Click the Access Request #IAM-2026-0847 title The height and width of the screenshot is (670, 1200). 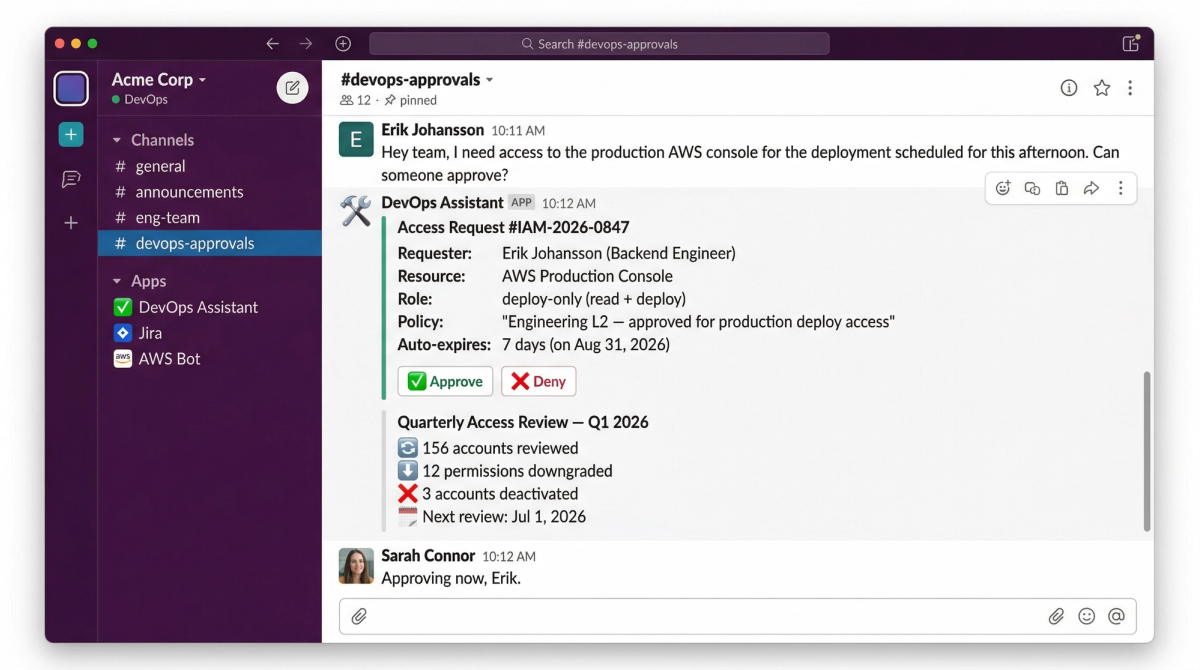[514, 228]
